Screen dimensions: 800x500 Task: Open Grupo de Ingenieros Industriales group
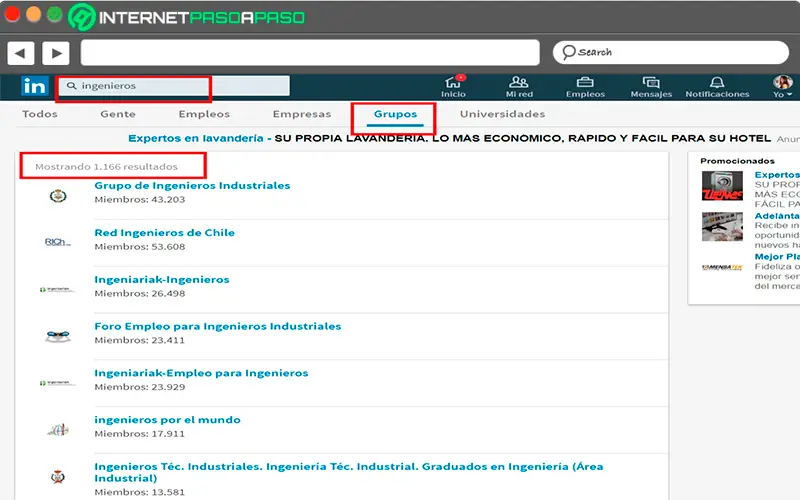click(192, 185)
